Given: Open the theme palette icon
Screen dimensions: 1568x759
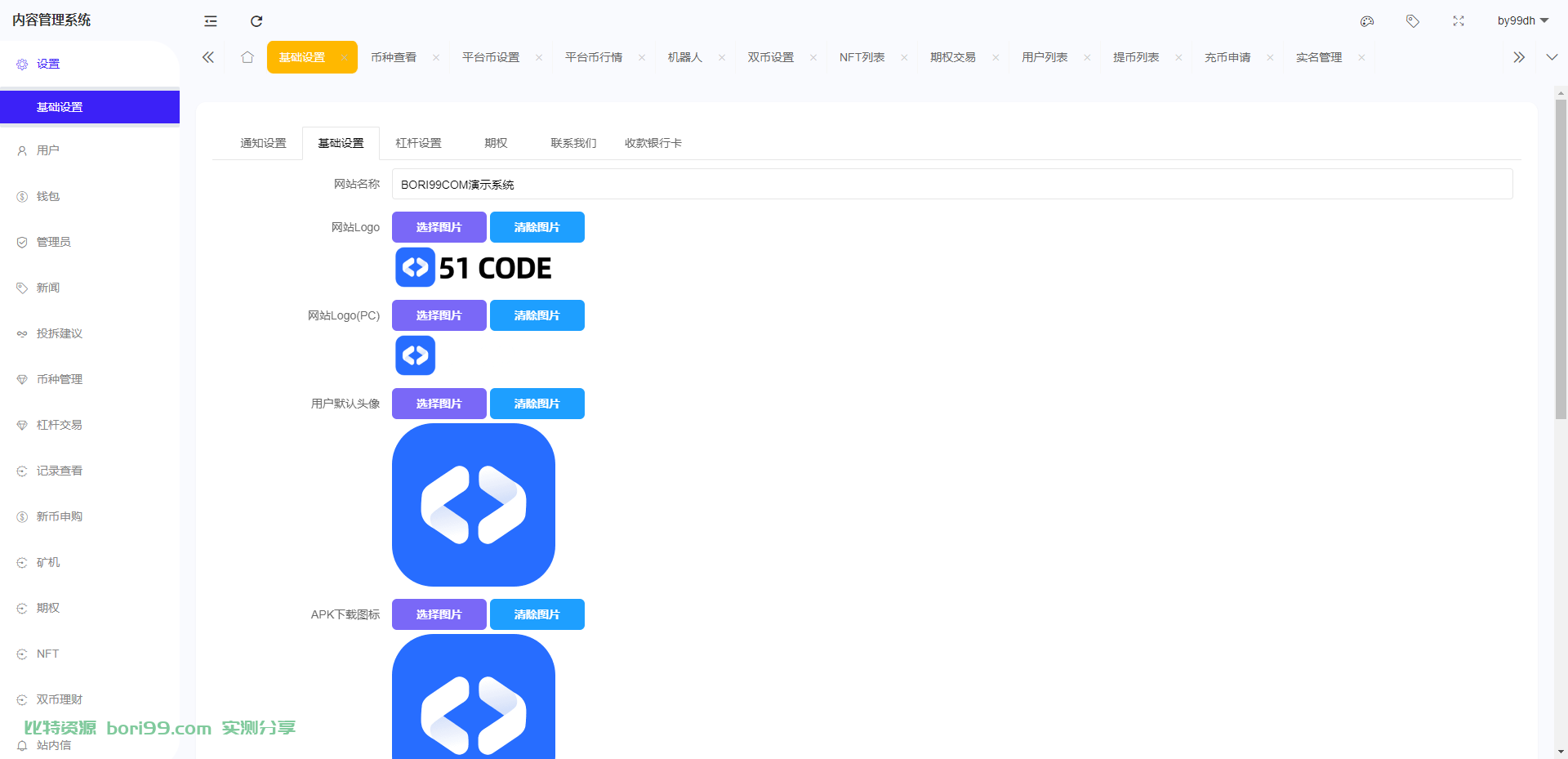Looking at the screenshot, I should pyautogui.click(x=1367, y=21).
